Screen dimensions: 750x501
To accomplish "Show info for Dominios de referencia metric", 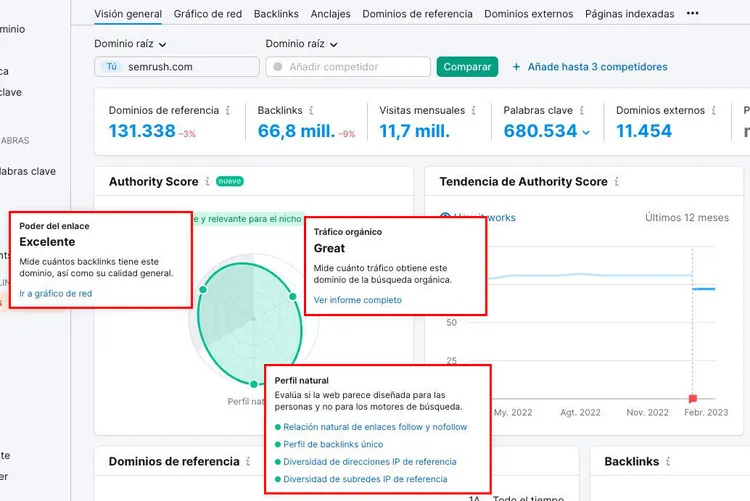I will [228, 110].
